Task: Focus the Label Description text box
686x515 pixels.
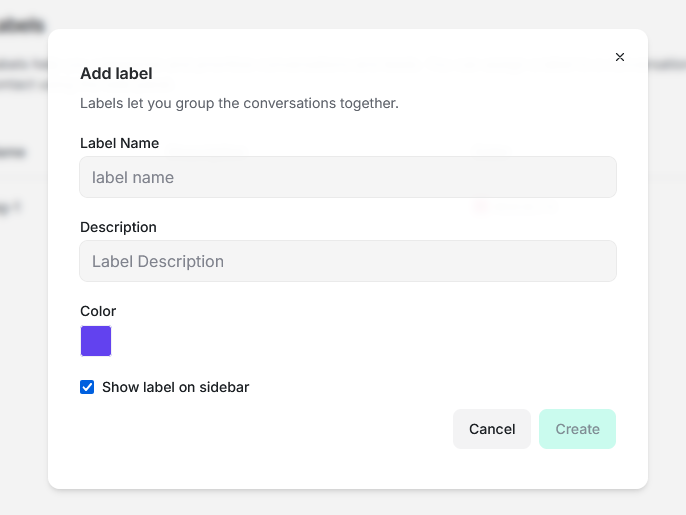Action: 348,261
